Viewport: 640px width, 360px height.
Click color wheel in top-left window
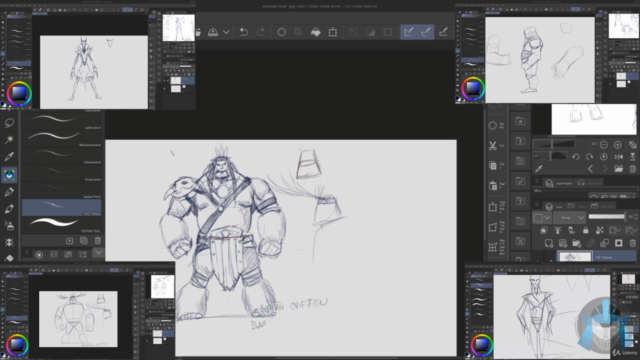tap(19, 93)
